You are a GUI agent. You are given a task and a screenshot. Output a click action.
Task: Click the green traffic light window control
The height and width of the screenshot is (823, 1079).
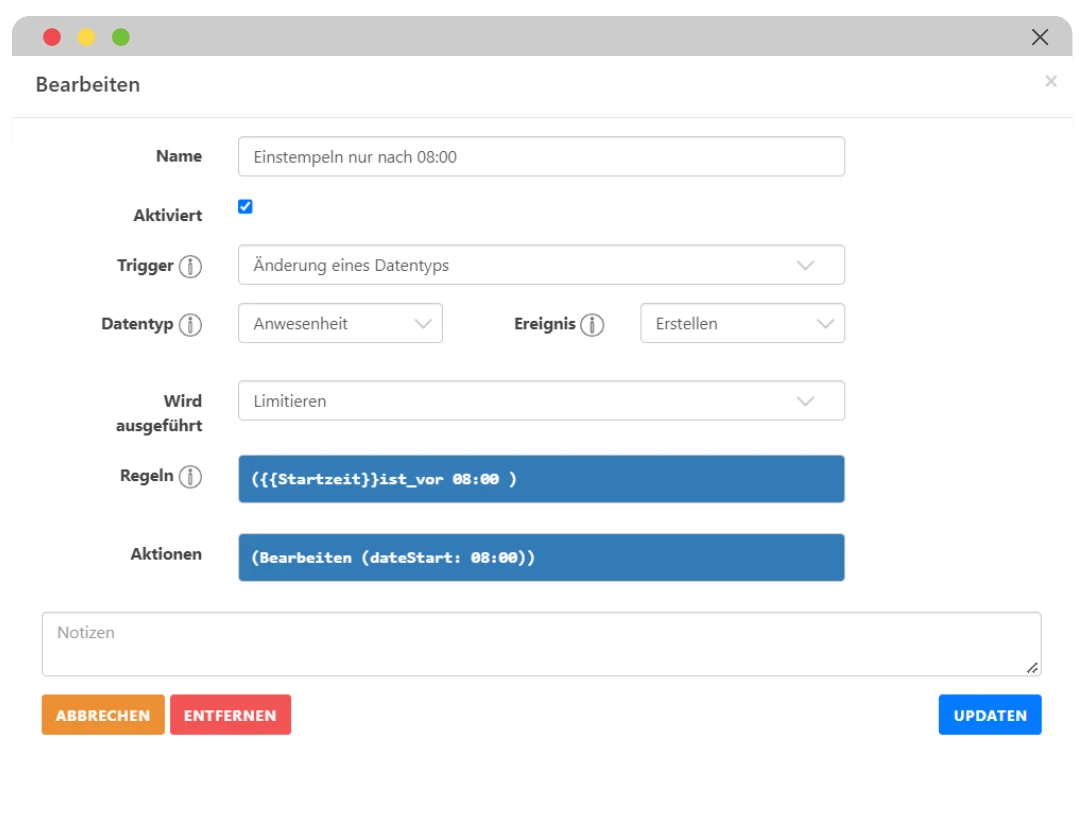pos(119,37)
